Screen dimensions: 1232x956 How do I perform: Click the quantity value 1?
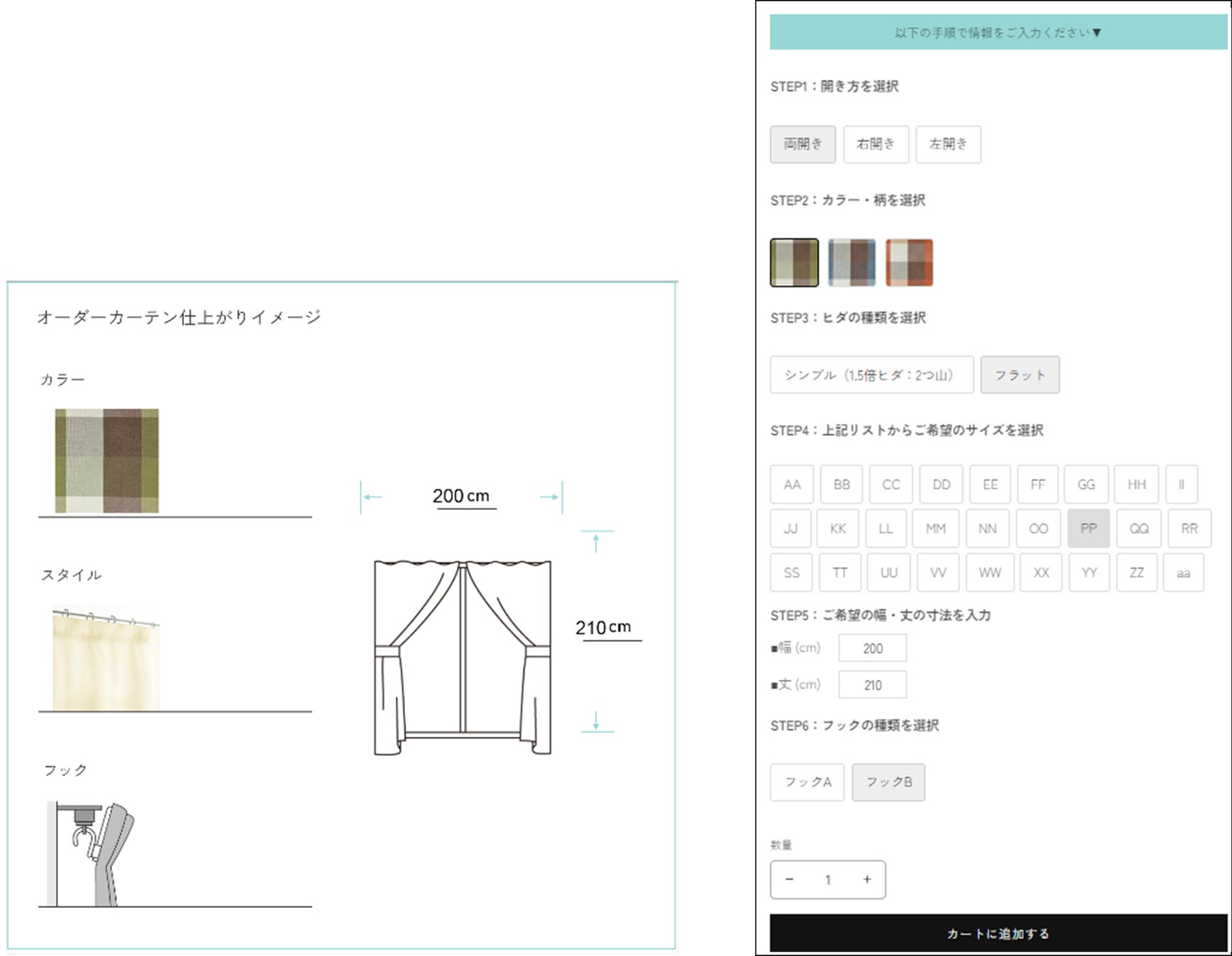827,880
